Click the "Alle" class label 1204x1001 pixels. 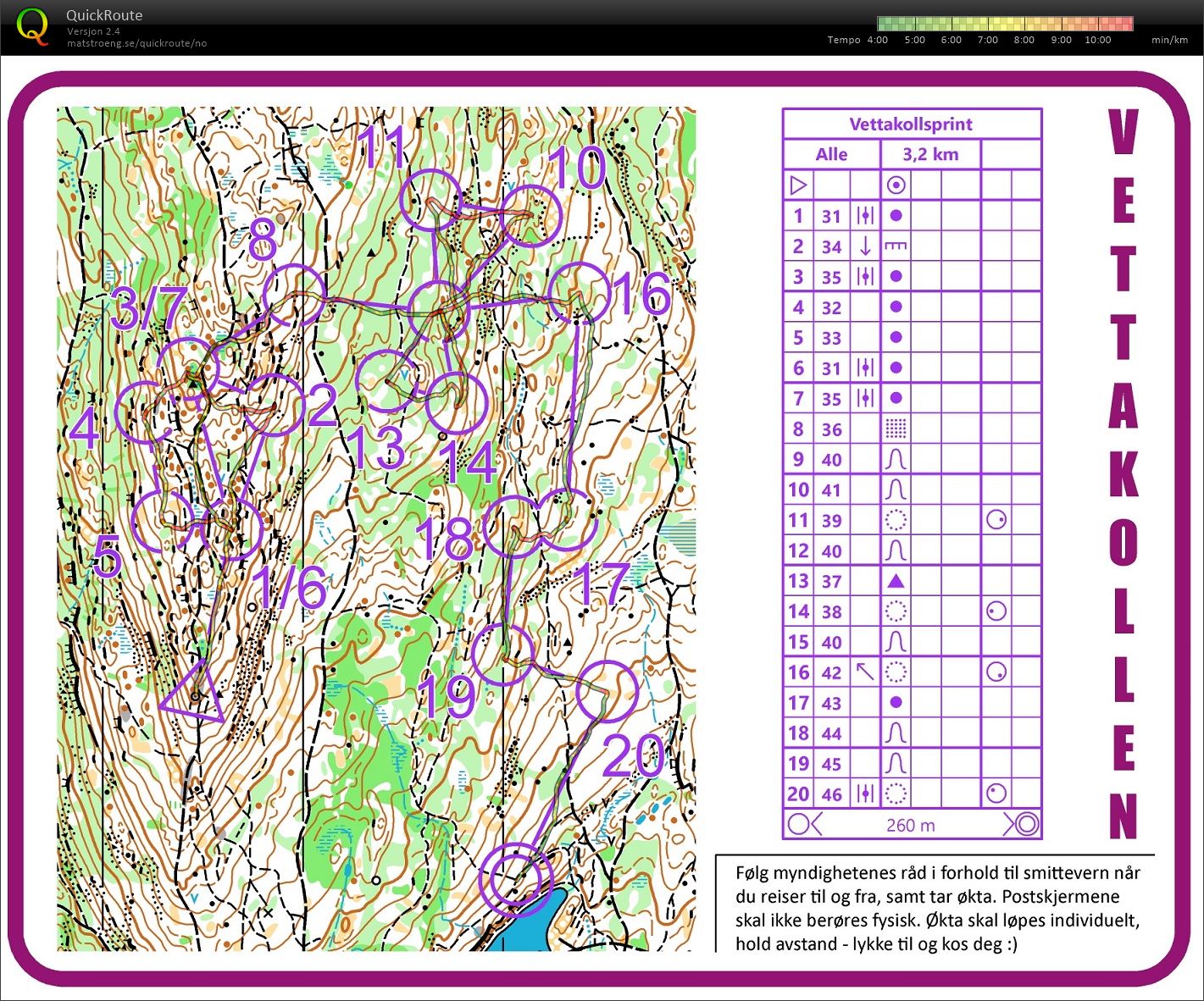tap(831, 154)
